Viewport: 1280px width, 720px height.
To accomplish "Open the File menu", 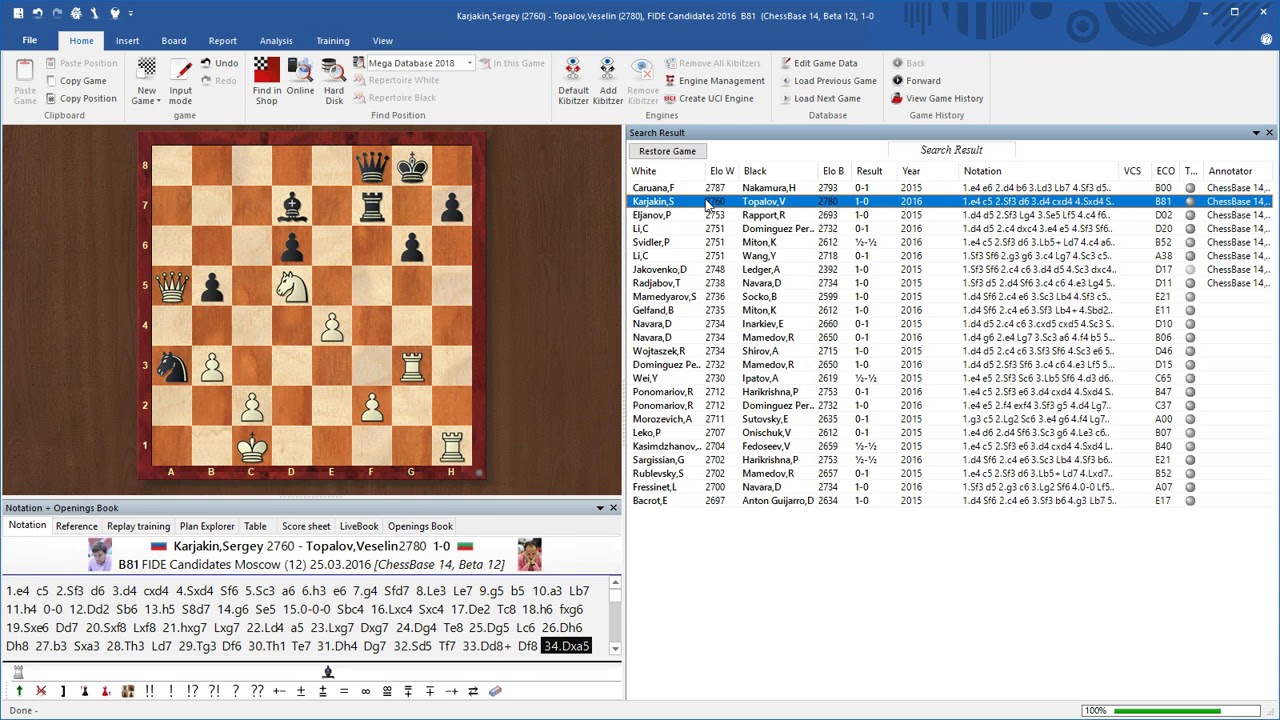I will [x=29, y=41].
